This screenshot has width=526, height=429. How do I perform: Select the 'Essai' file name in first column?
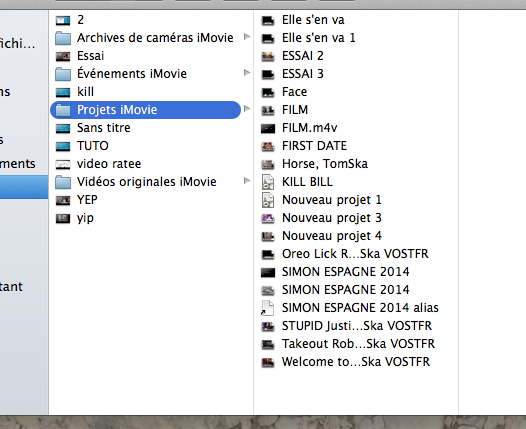90,56
